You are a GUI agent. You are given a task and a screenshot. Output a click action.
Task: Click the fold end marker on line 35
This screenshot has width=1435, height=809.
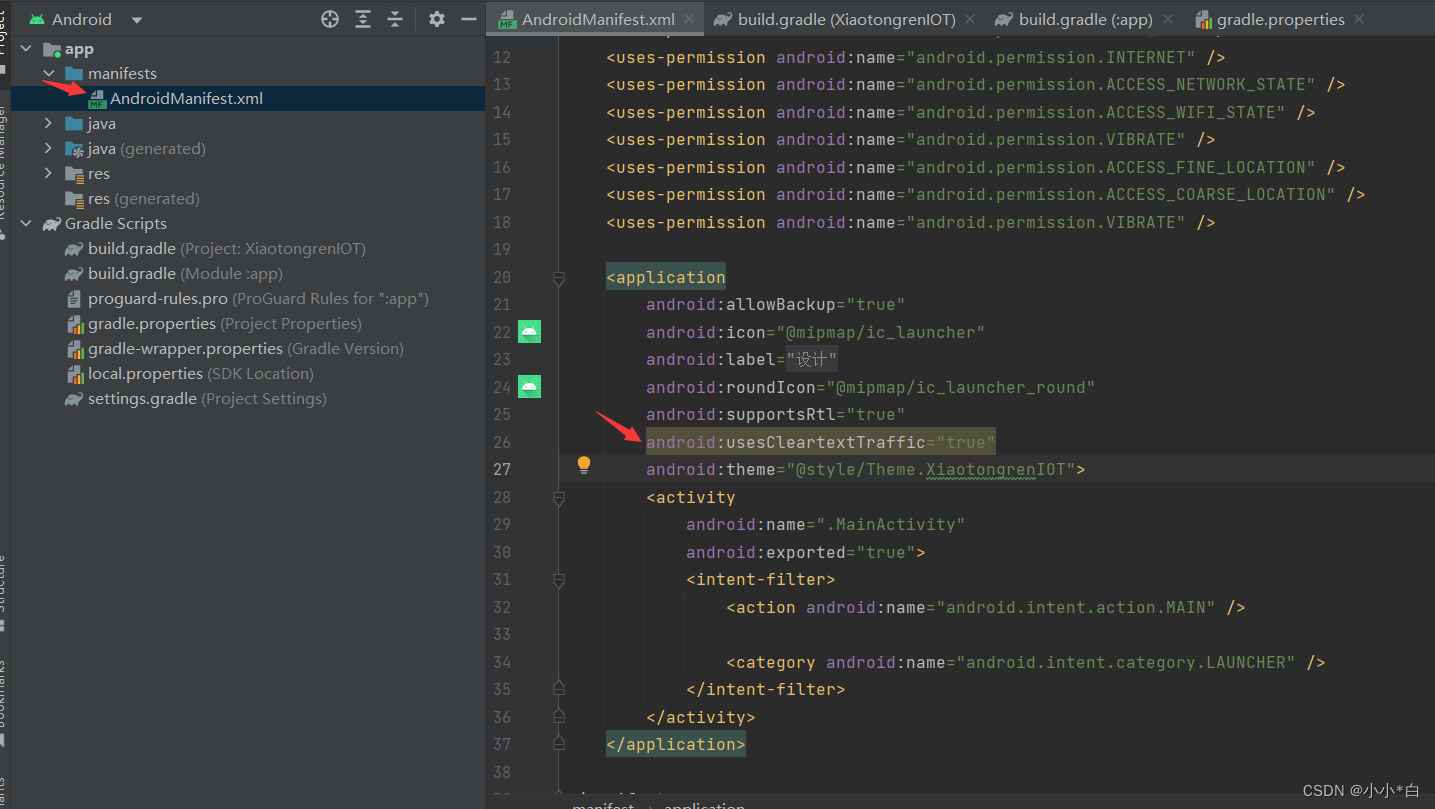[559, 689]
